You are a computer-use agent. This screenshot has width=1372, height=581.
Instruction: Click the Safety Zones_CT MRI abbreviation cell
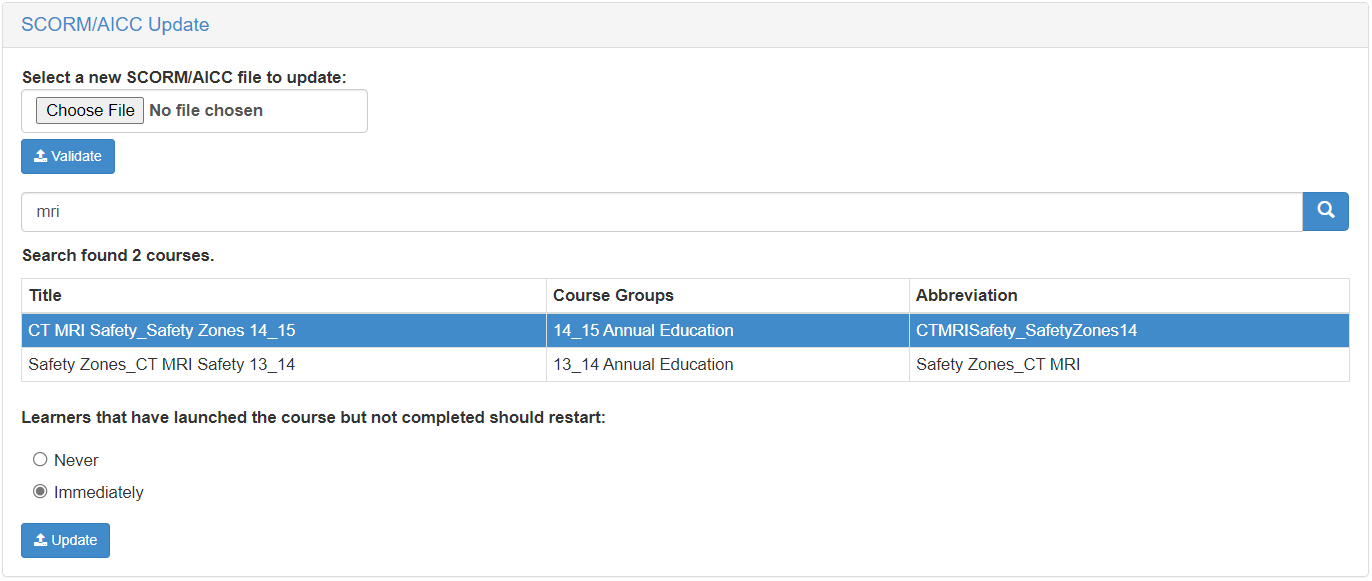point(997,365)
